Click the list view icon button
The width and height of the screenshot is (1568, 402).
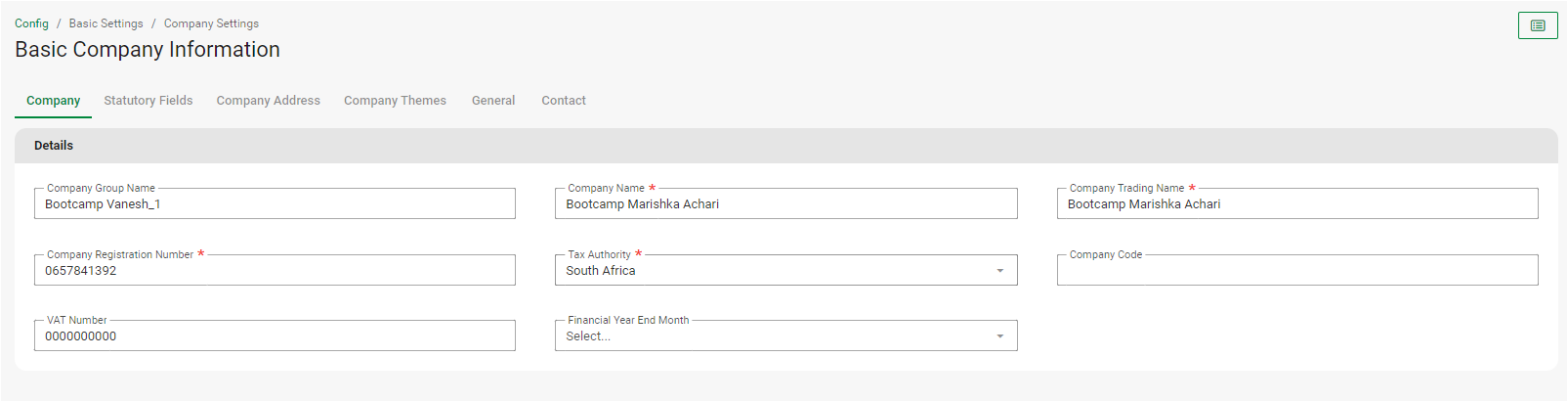click(1538, 25)
